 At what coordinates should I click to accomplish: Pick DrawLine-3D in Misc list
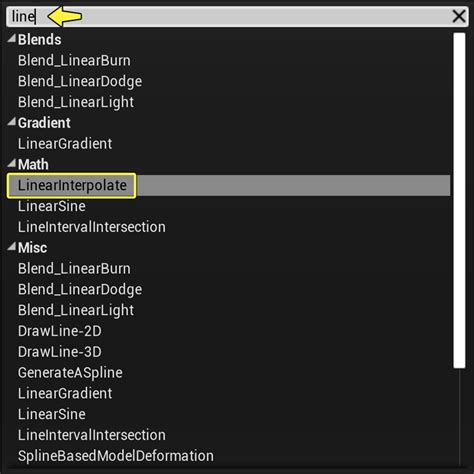click(60, 352)
